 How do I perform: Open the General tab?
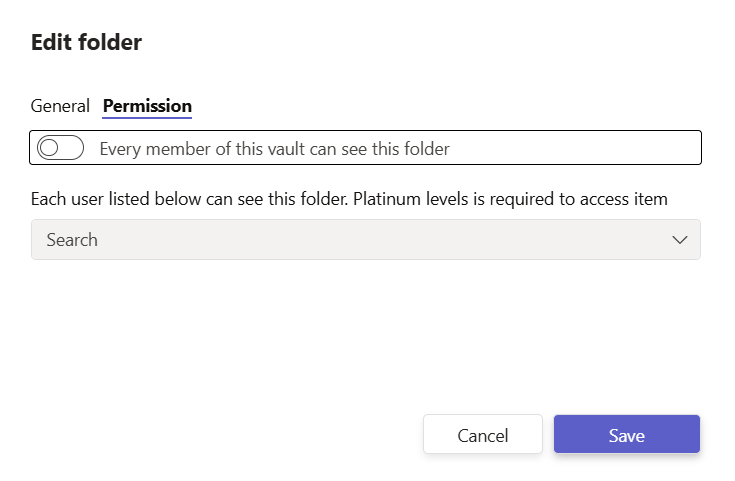point(61,105)
